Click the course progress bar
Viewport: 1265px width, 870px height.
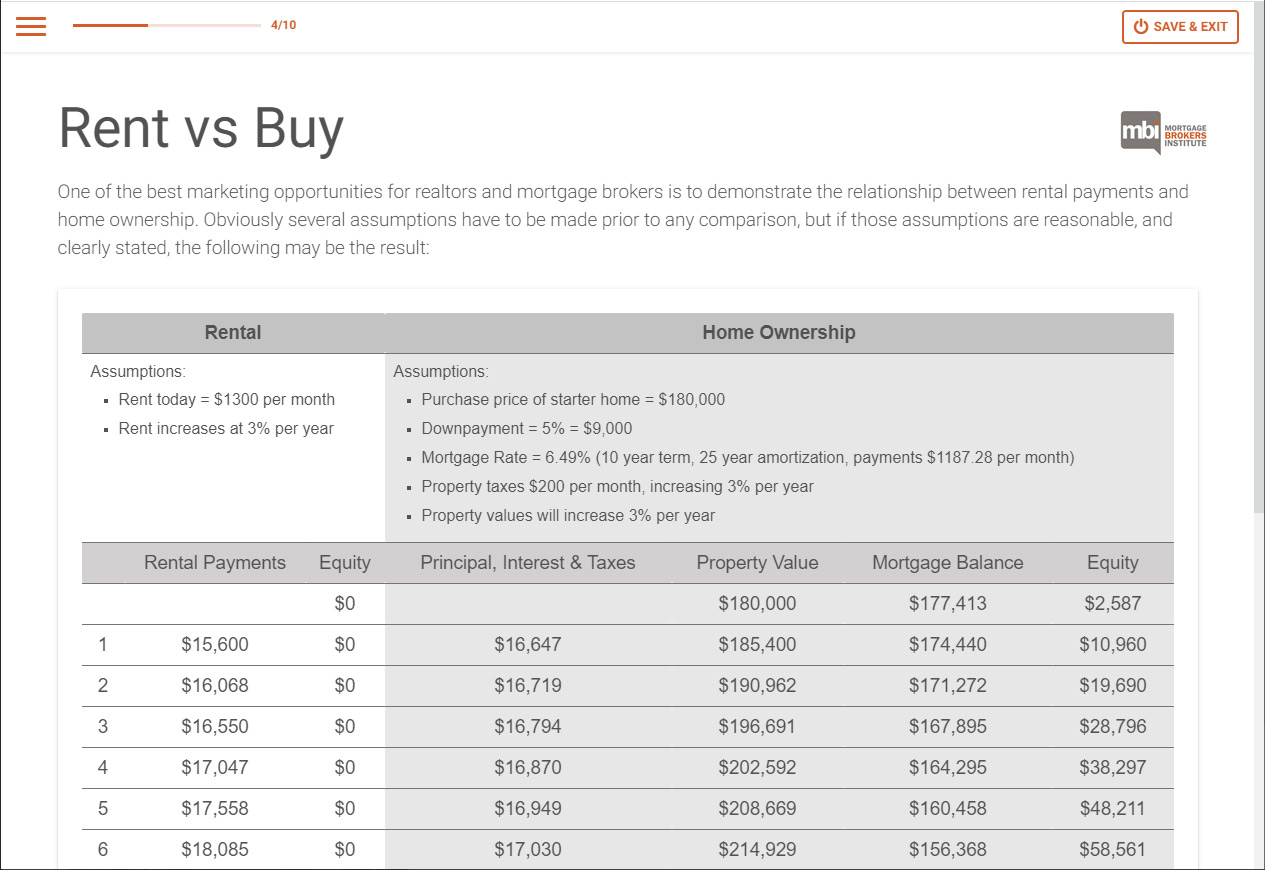pos(166,25)
